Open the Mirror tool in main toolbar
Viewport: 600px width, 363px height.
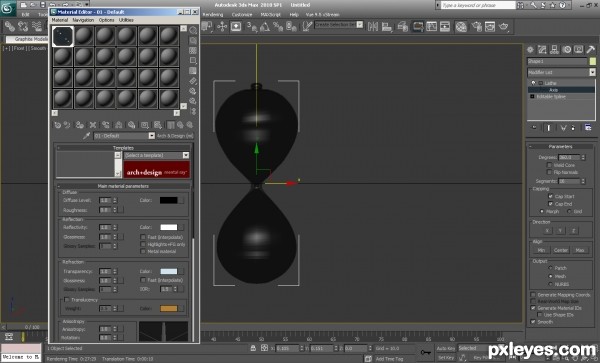click(373, 26)
